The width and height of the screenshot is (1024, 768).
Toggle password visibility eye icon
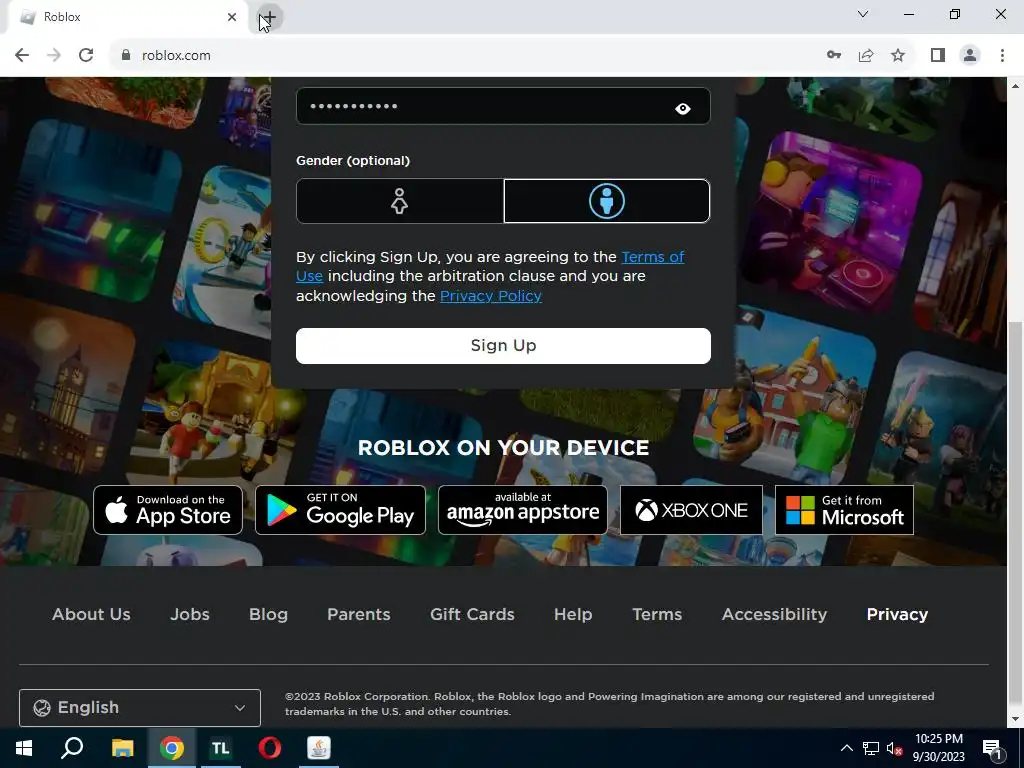click(682, 108)
